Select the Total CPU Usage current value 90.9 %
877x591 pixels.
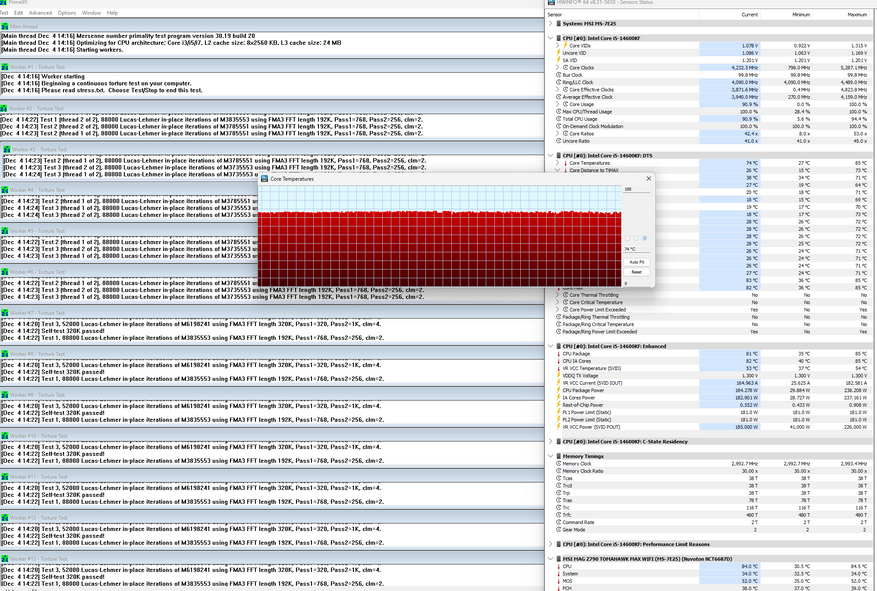point(750,119)
